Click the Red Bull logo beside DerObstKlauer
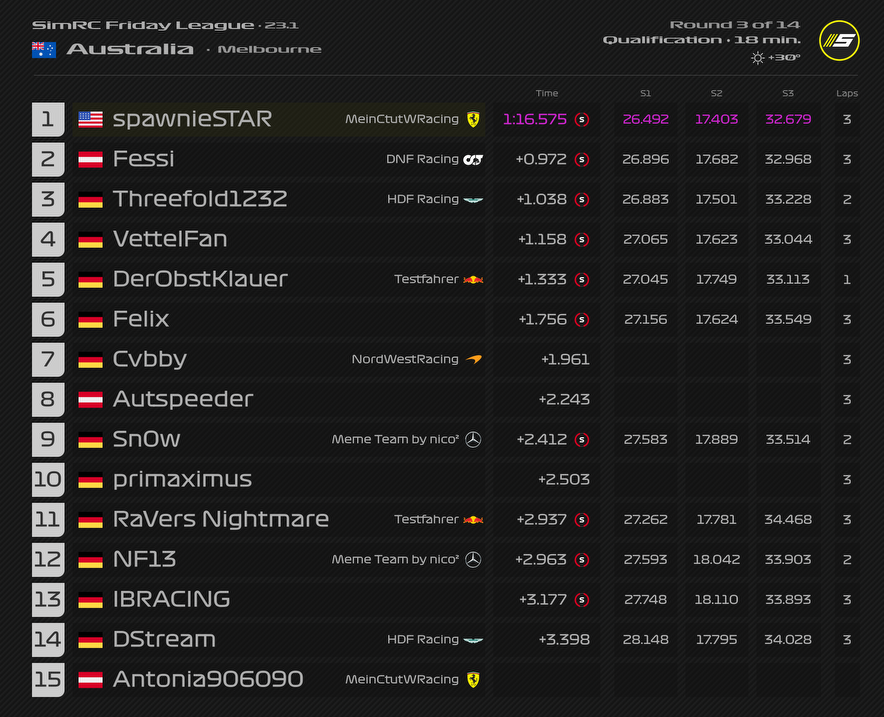This screenshot has width=884, height=717. 473,280
